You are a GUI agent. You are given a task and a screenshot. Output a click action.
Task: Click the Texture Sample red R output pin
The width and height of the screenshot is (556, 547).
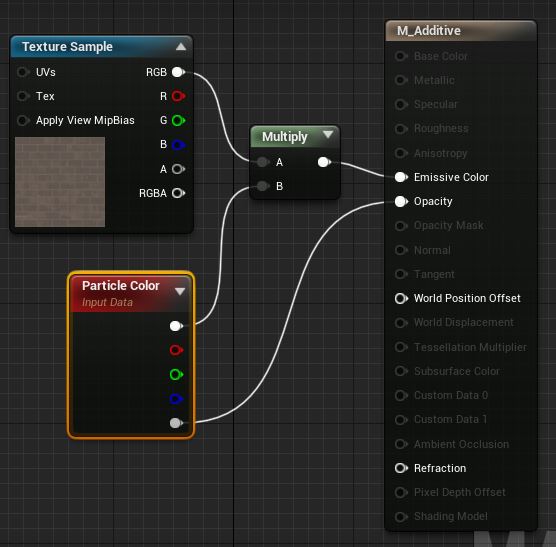(x=178, y=96)
